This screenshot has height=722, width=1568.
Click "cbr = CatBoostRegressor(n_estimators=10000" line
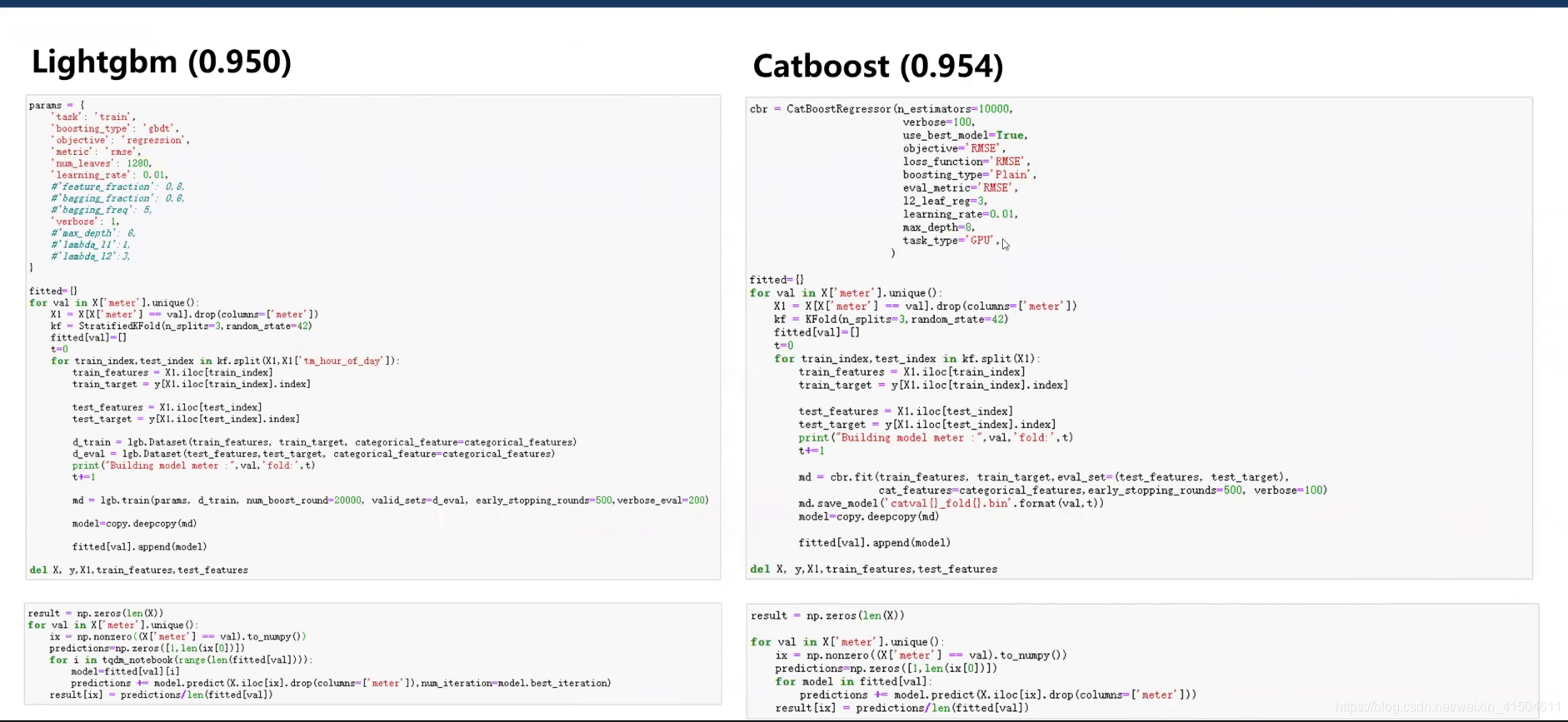881,109
